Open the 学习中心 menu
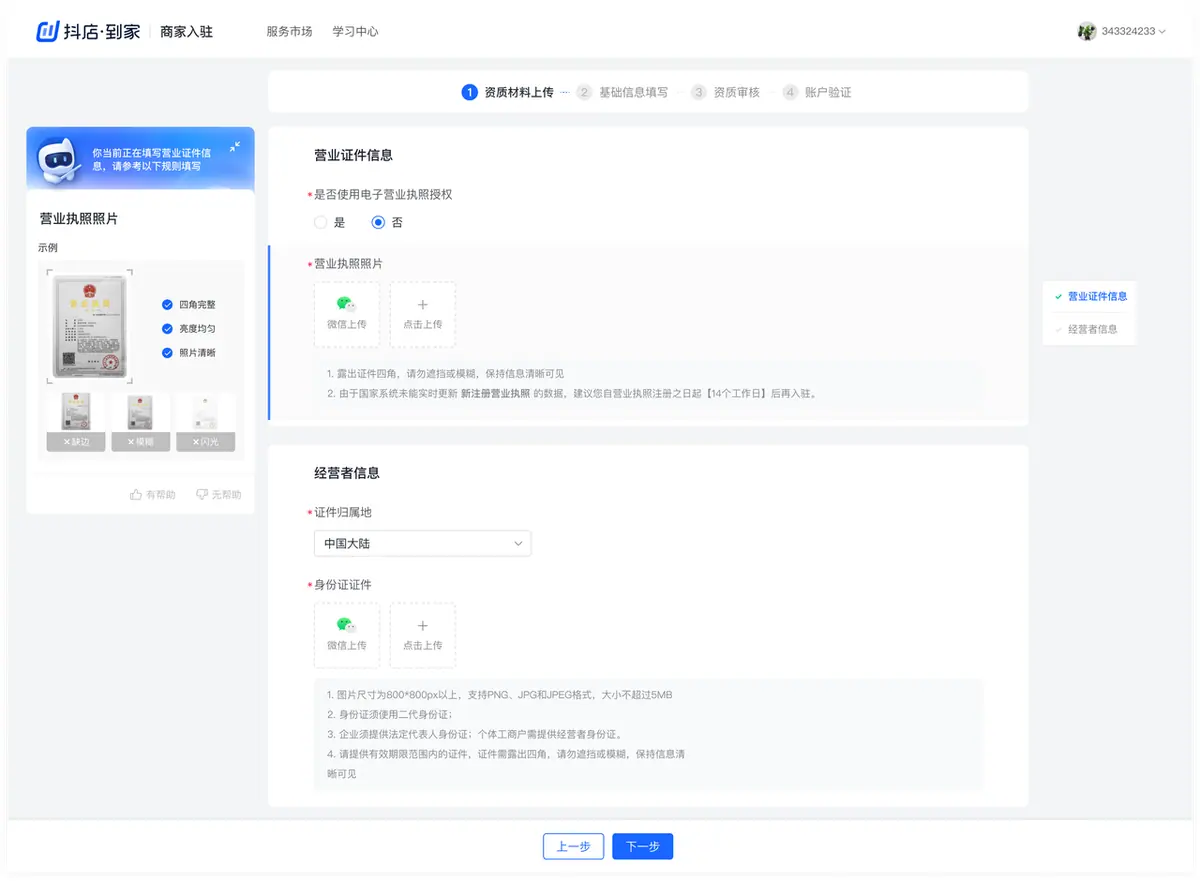Screen dimensions: 1200x881 [x=355, y=32]
